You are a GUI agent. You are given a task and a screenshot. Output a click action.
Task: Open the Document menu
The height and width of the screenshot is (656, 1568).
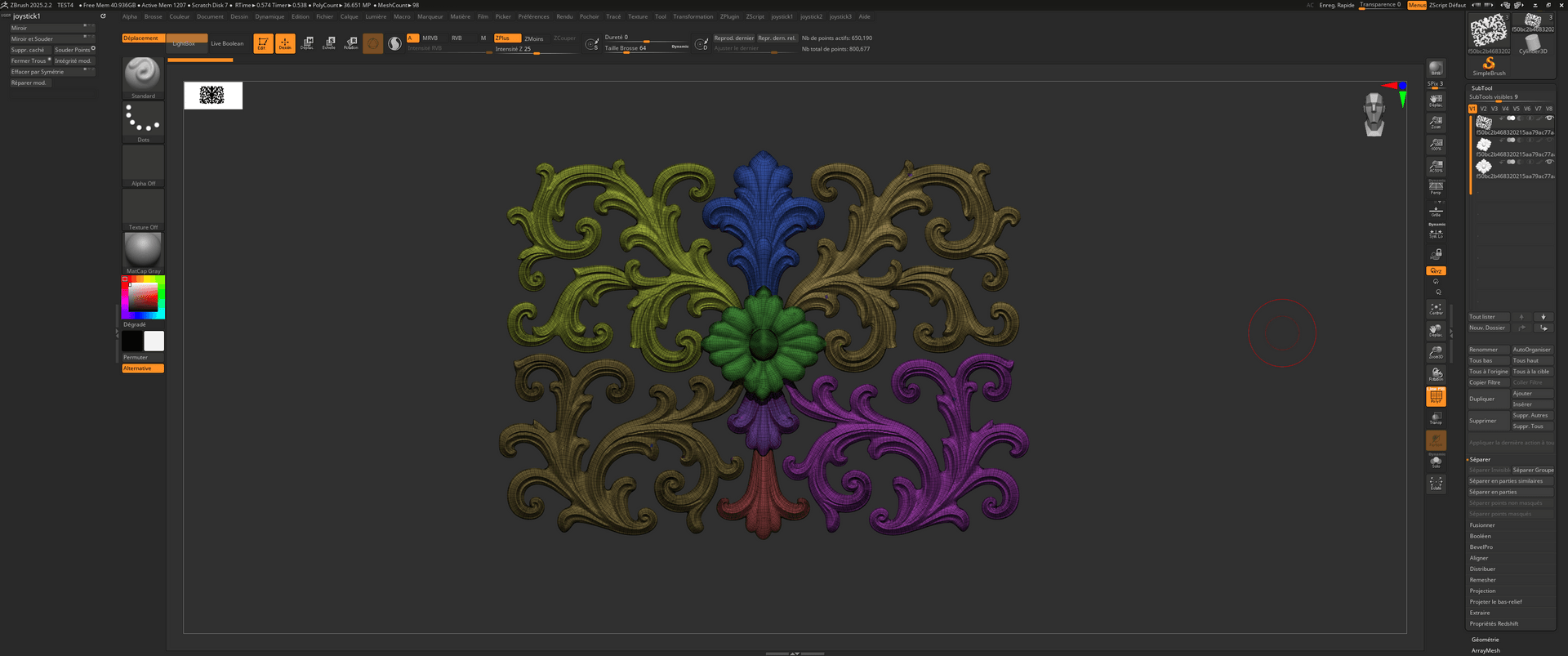[210, 16]
